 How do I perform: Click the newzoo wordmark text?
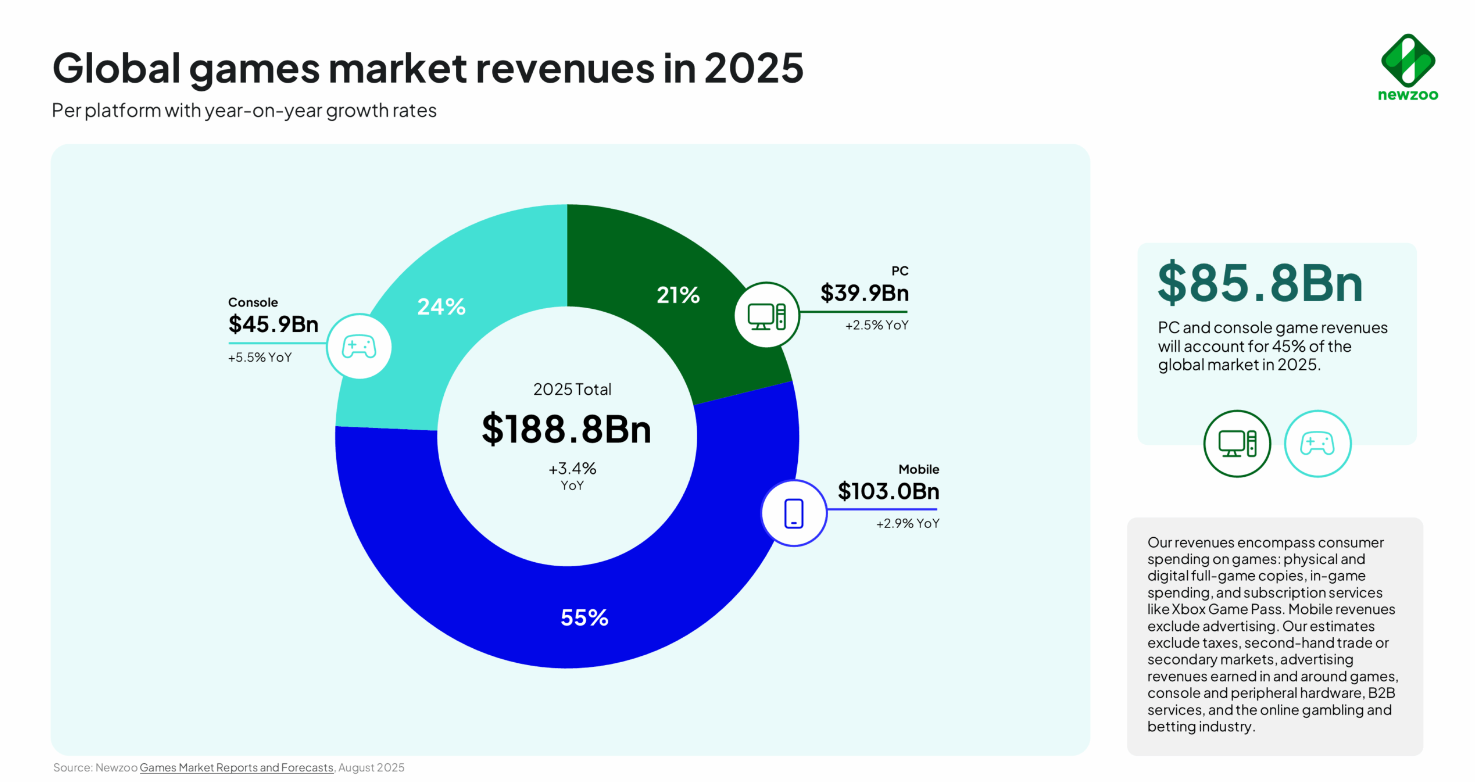pyautogui.click(x=1408, y=96)
